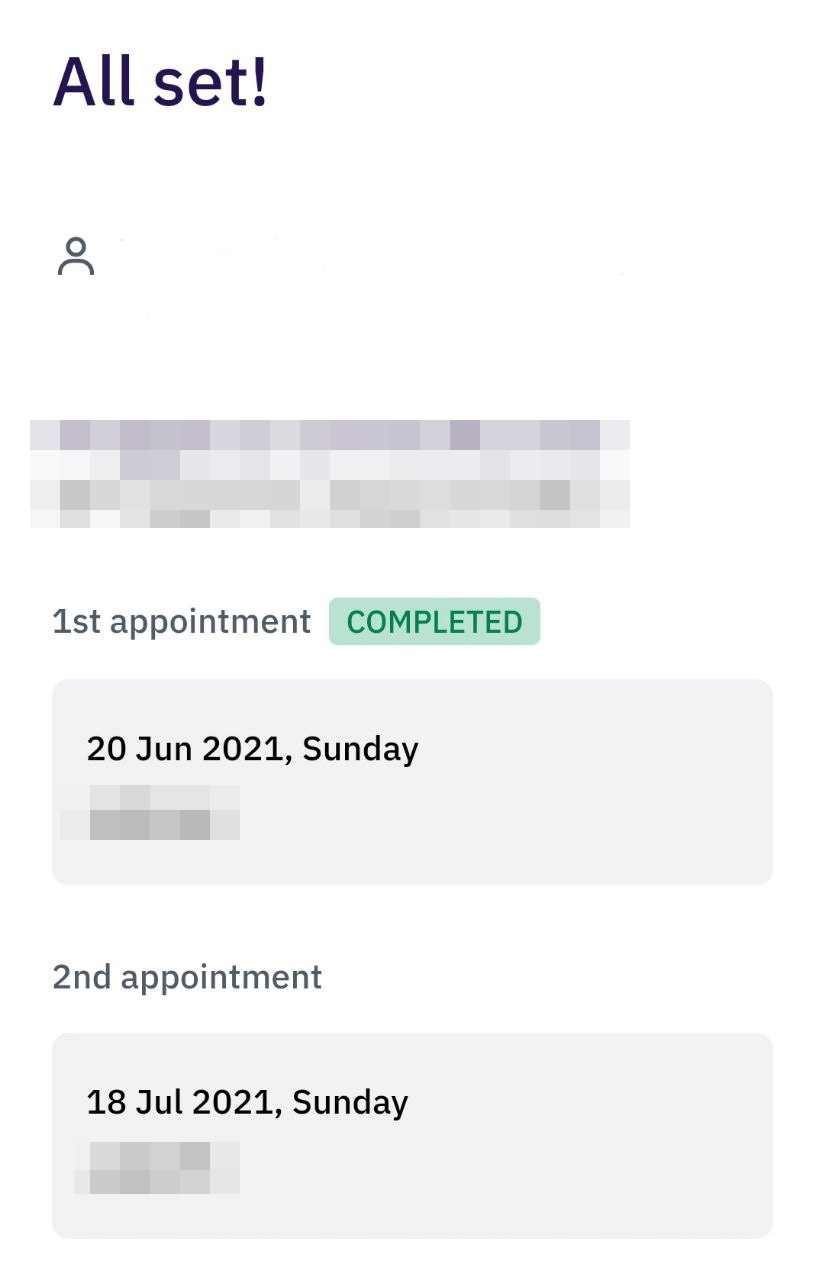Click the person profile icon
Image resolution: width=824 pixels, height=1280 pixels.
(75, 256)
